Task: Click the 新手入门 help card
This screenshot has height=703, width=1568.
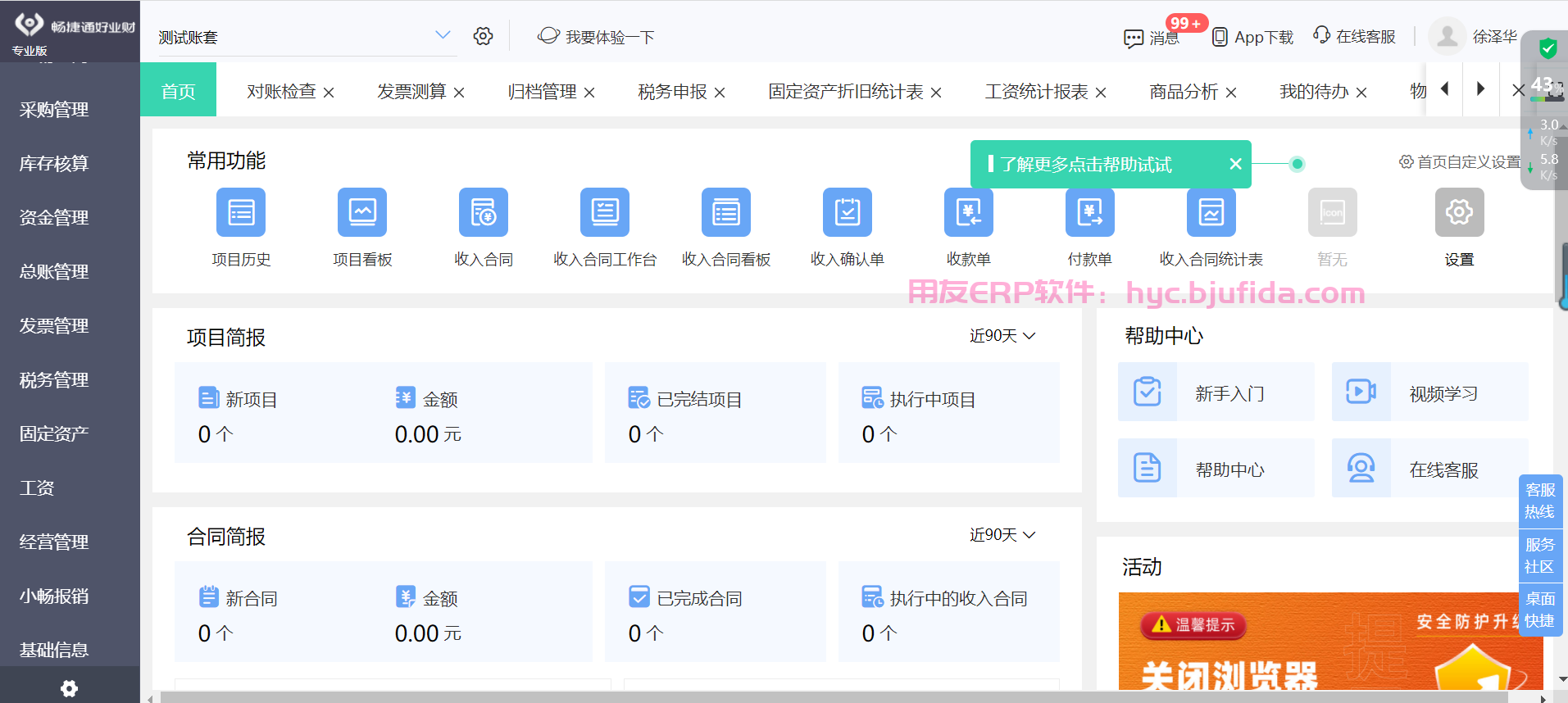Action: point(1216,392)
